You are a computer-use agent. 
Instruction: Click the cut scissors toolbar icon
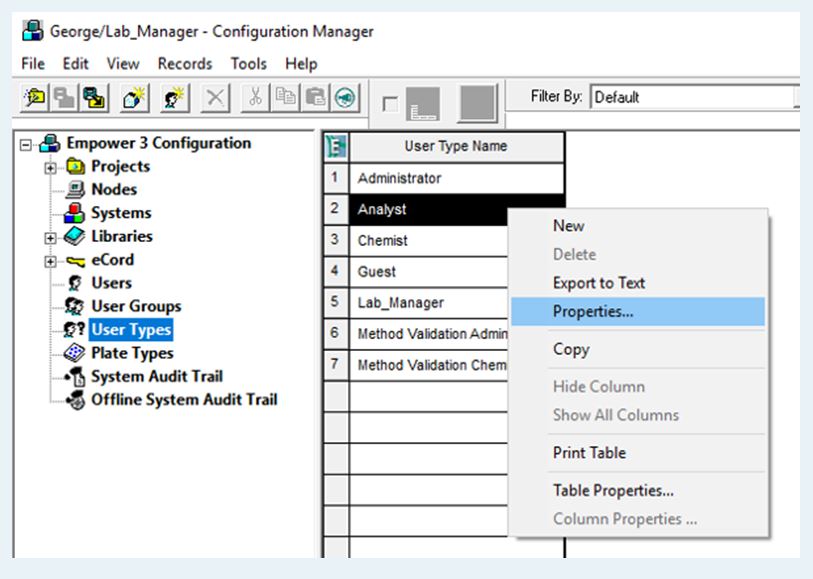point(255,97)
